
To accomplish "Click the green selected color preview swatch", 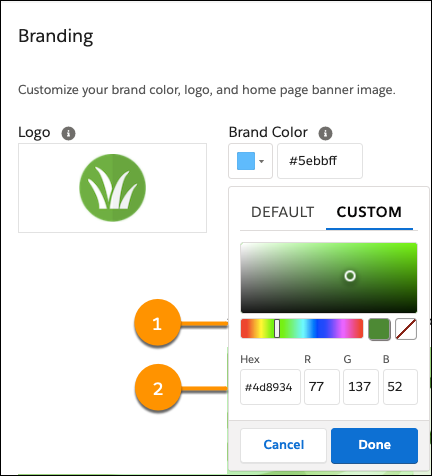I will (379, 329).
